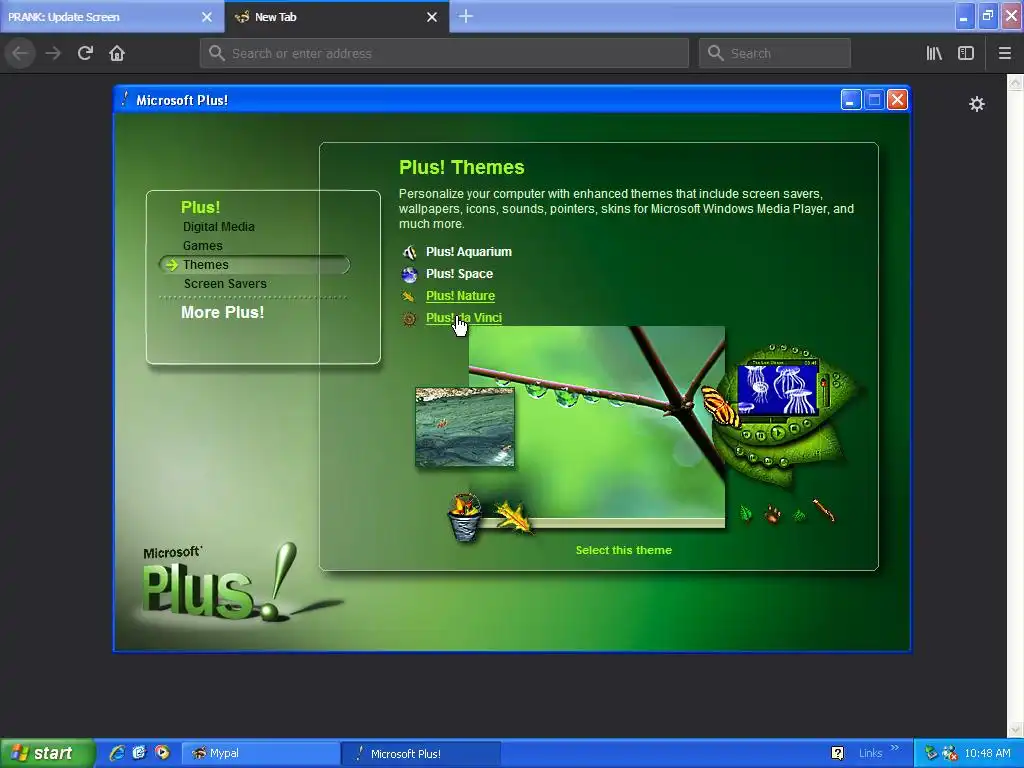The height and width of the screenshot is (768, 1024).
Task: Reload the current page
Action: coord(85,53)
